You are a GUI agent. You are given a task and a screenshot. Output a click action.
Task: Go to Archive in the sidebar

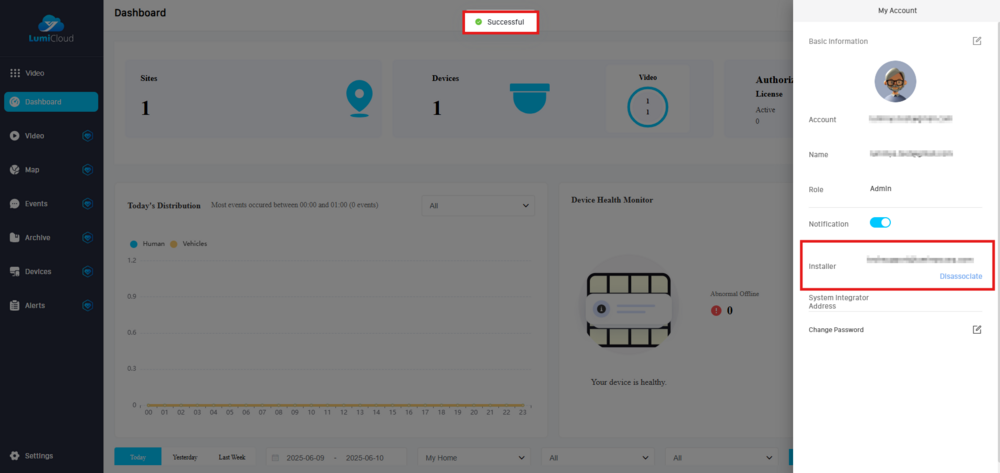37,238
